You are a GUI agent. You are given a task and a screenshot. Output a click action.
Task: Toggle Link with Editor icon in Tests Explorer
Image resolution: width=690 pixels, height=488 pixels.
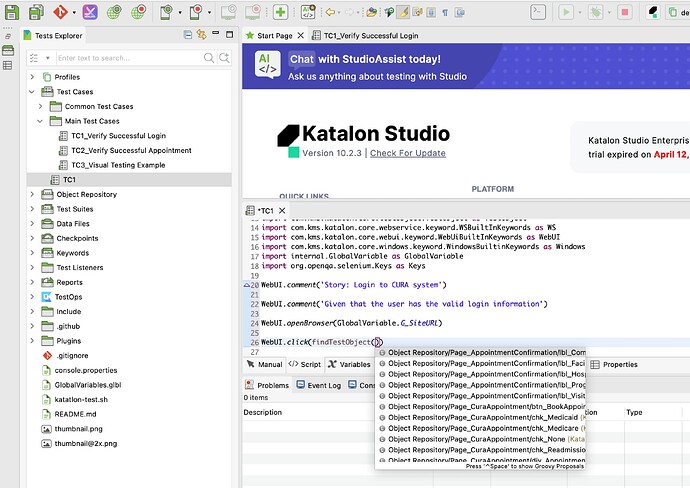click(x=202, y=34)
